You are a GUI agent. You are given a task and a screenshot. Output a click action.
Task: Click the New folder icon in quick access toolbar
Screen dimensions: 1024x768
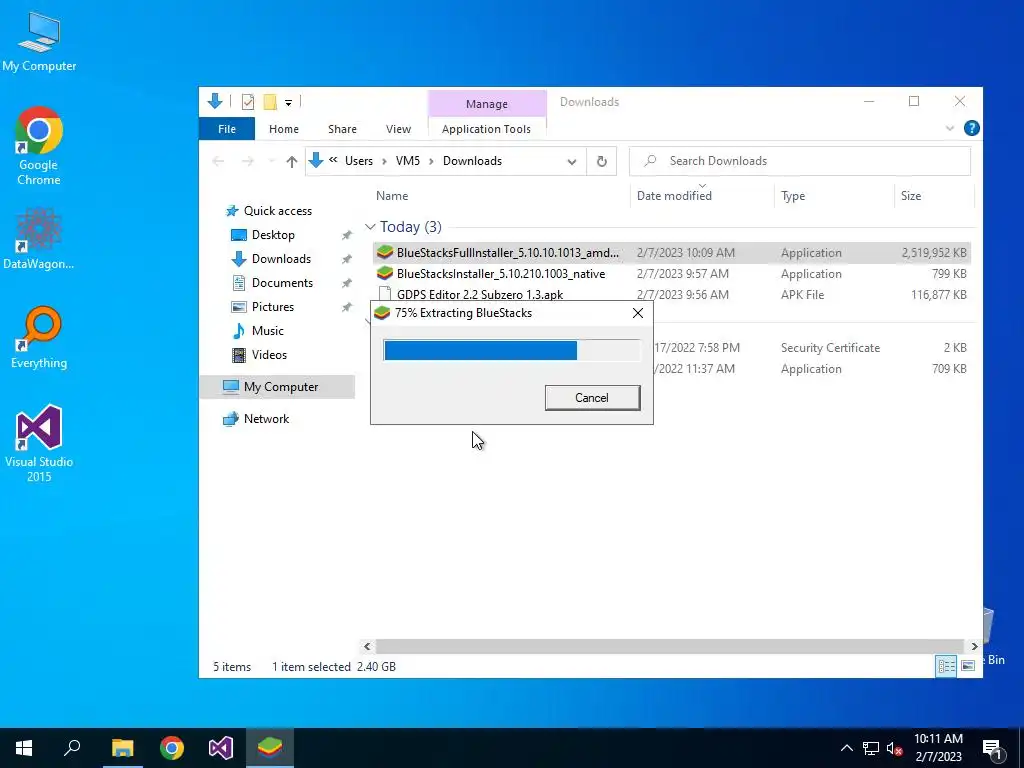click(x=270, y=102)
